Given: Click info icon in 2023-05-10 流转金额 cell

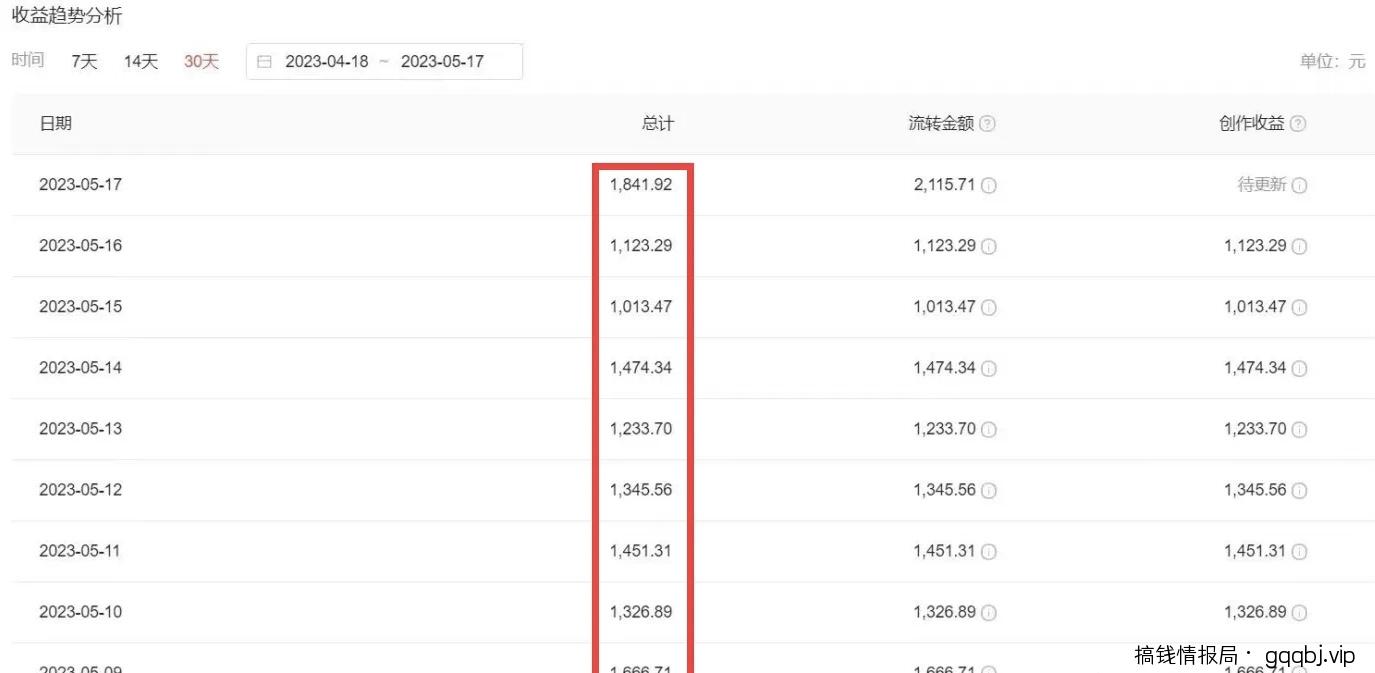Looking at the screenshot, I should [988, 612].
